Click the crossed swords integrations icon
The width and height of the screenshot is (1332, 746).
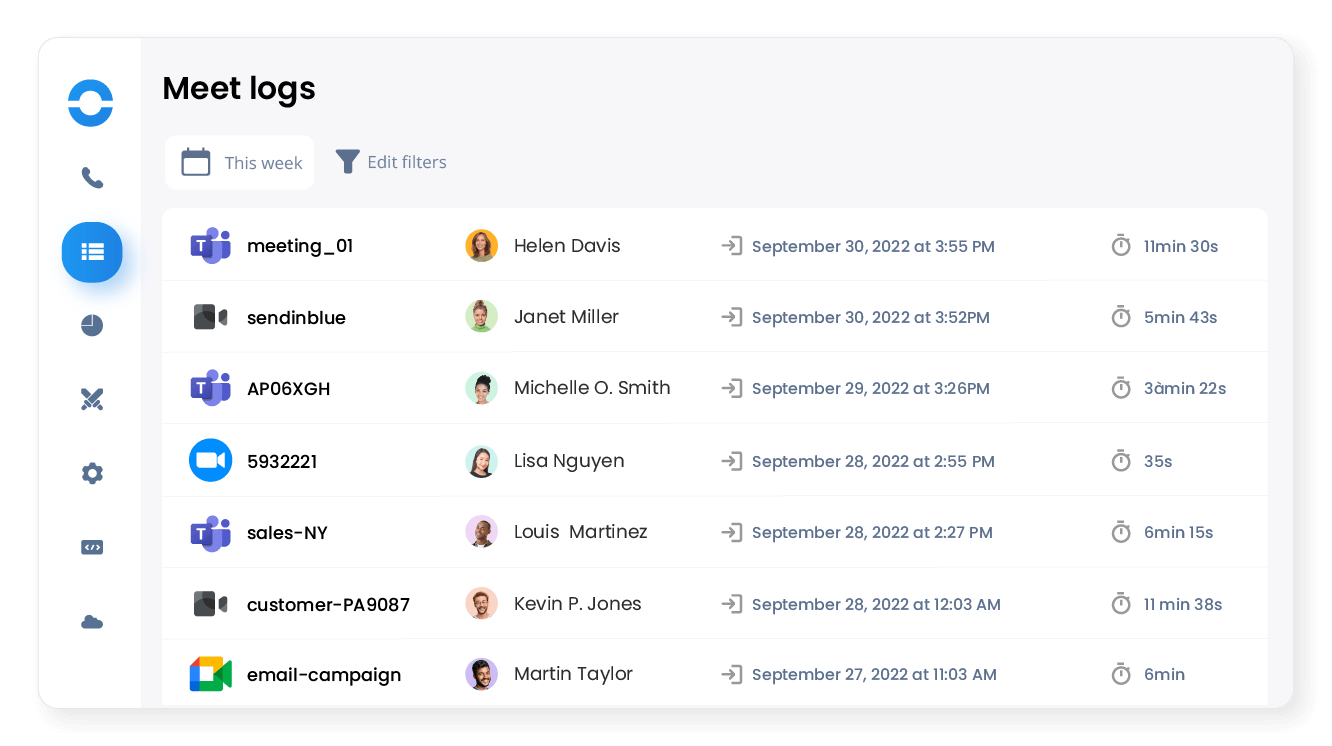click(92, 399)
